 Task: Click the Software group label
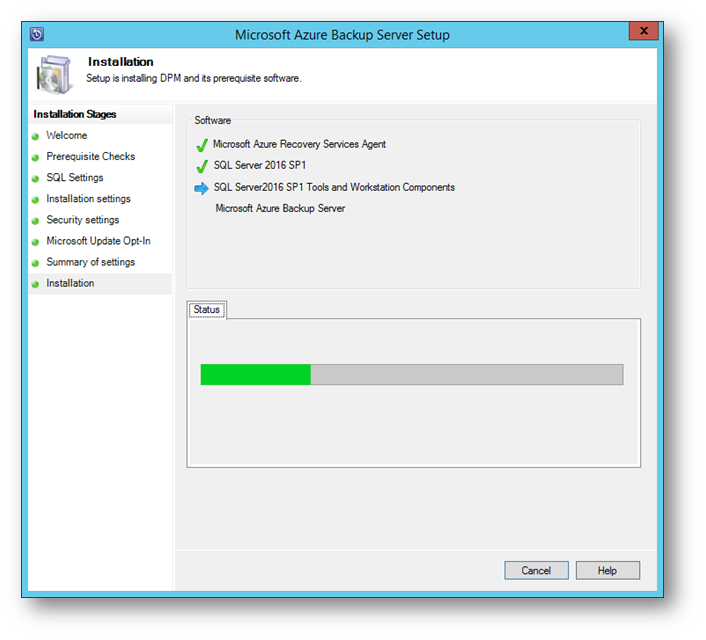coord(213,121)
